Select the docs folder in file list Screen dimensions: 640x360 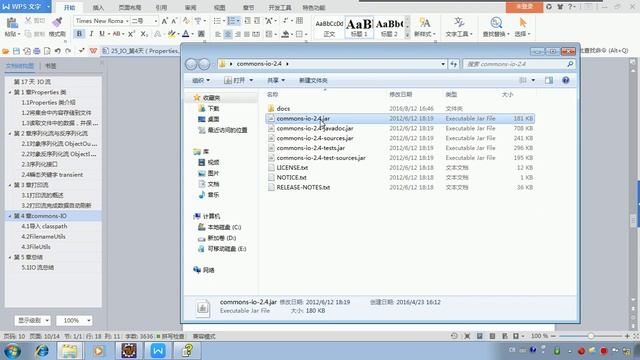point(283,109)
